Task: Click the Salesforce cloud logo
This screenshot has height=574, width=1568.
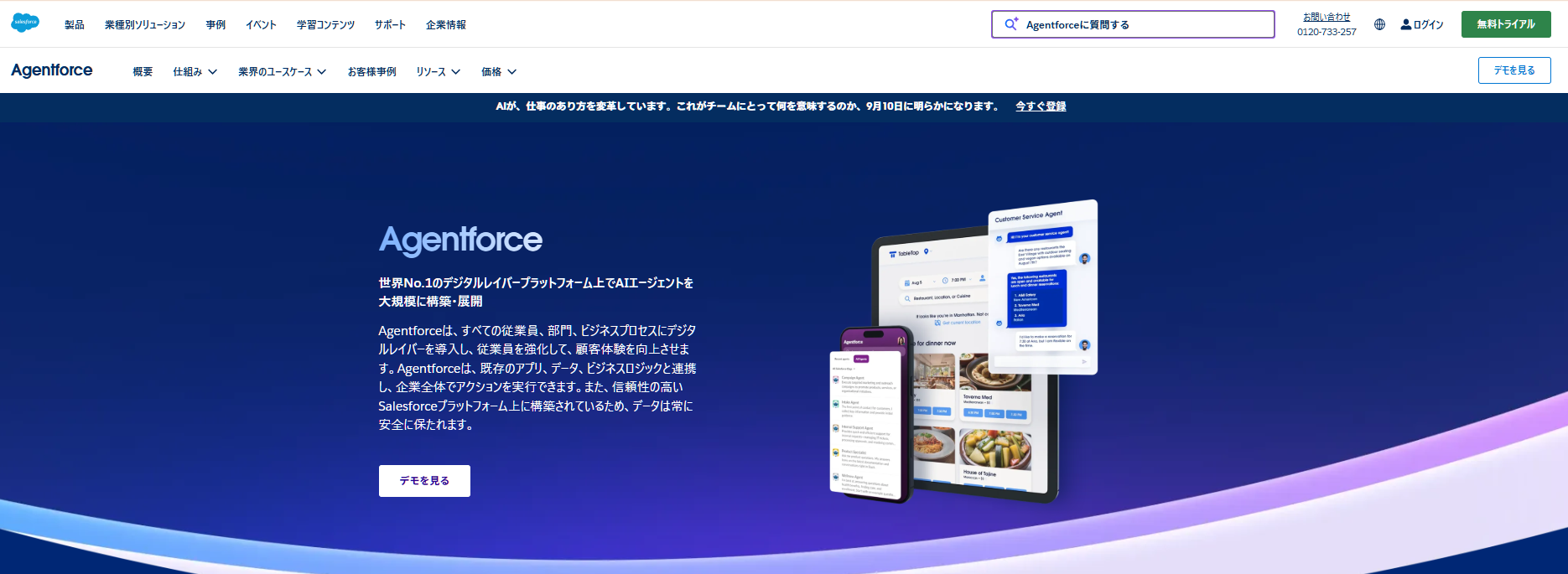Action: pyautogui.click(x=25, y=23)
